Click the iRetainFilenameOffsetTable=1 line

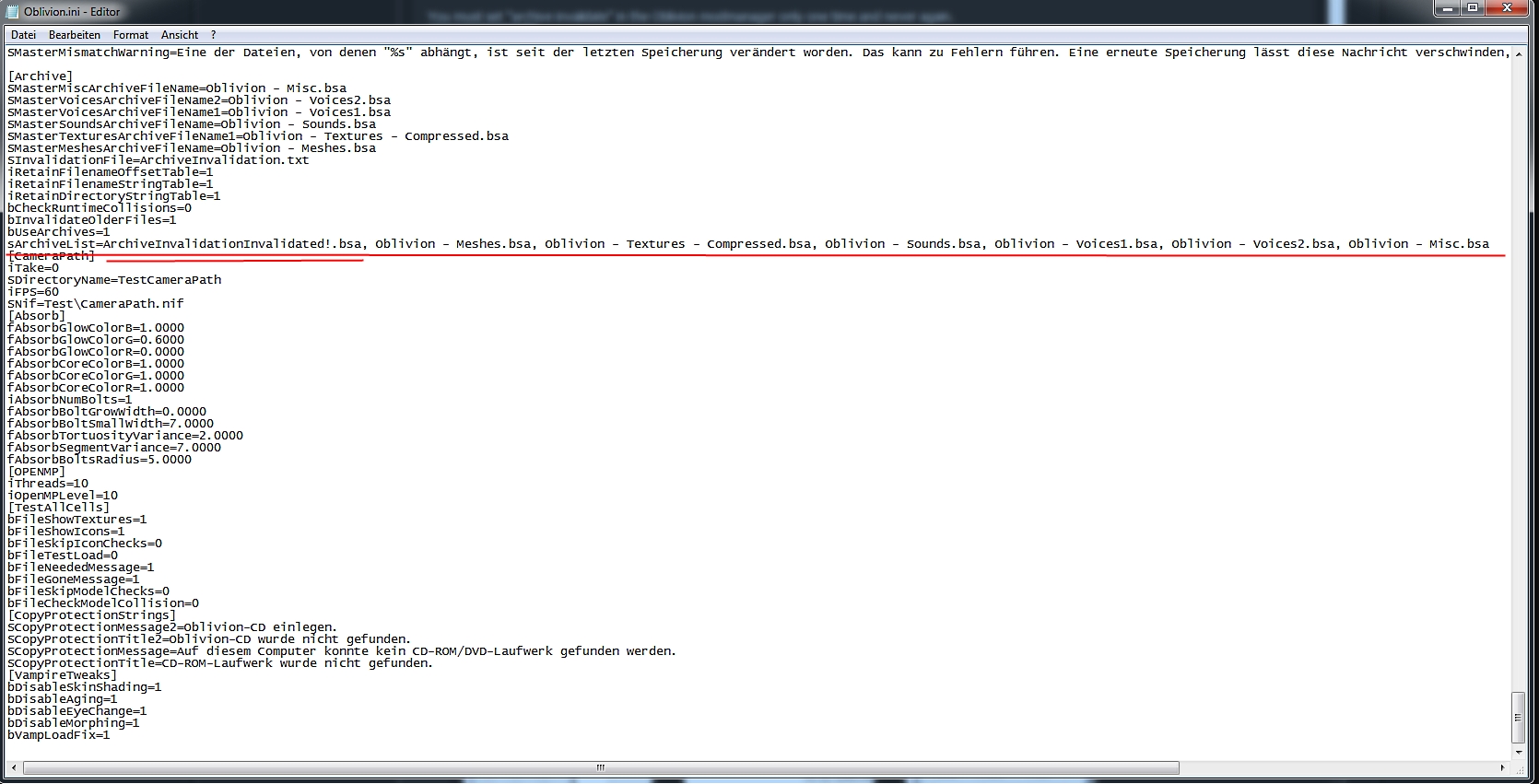(111, 172)
